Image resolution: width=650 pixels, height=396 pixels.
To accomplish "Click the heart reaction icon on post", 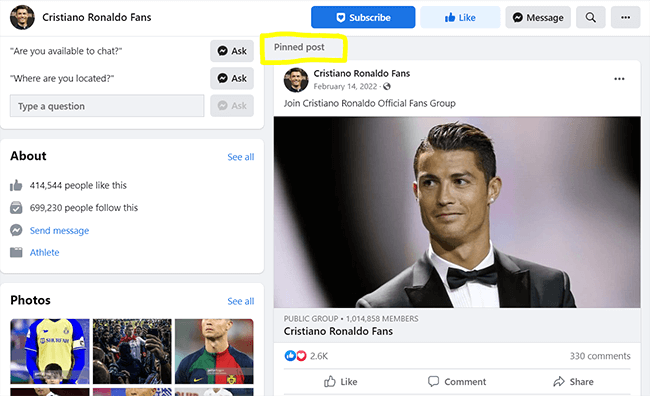I will (301, 356).
